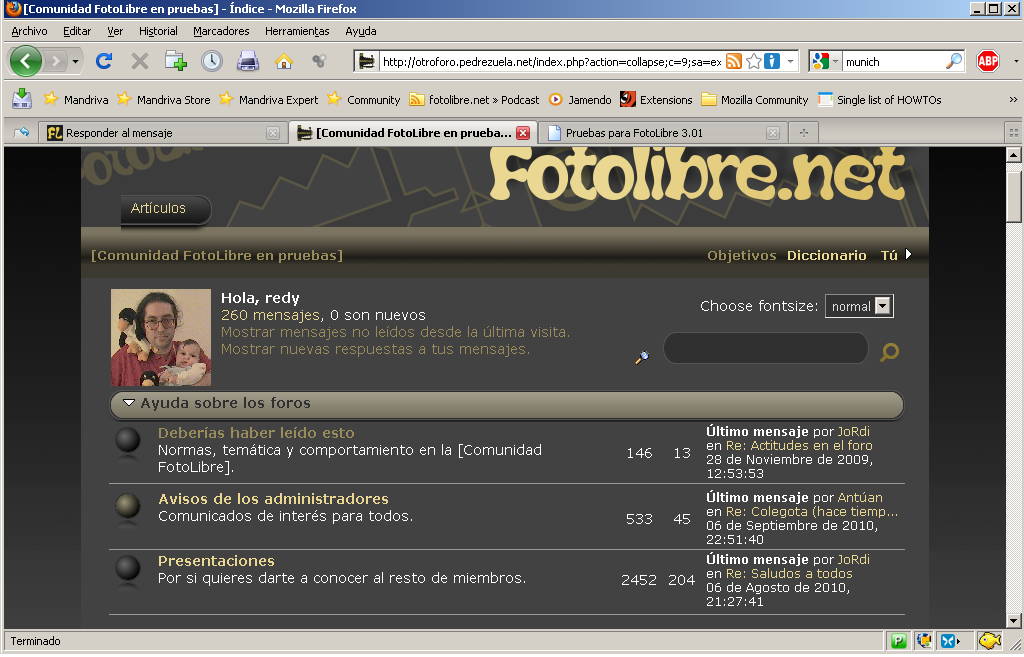Click the Adblock Plus ABP icon
This screenshot has width=1024, height=657.
[x=987, y=61]
